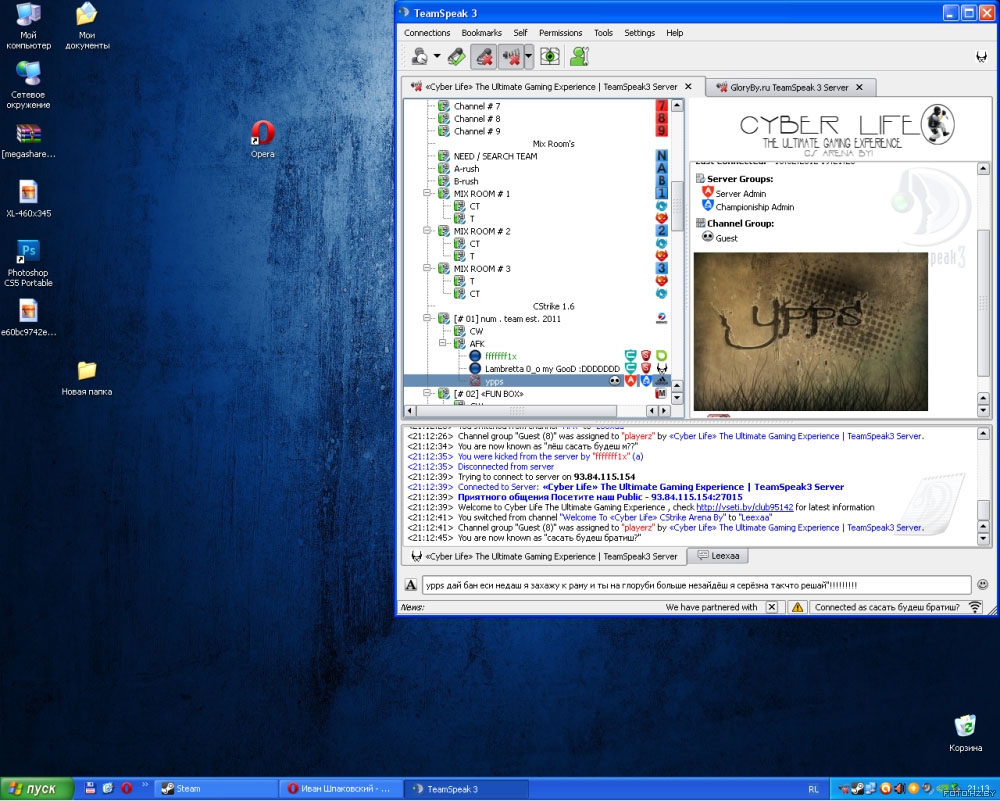Image resolution: width=1000 pixels, height=801 pixels.
Task: Open the Opera shortcut on the desktop
Action: 263,139
